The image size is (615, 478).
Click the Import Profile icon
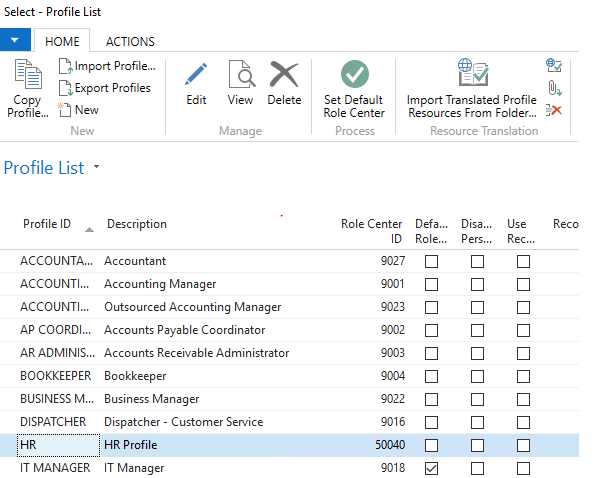[x=66, y=66]
